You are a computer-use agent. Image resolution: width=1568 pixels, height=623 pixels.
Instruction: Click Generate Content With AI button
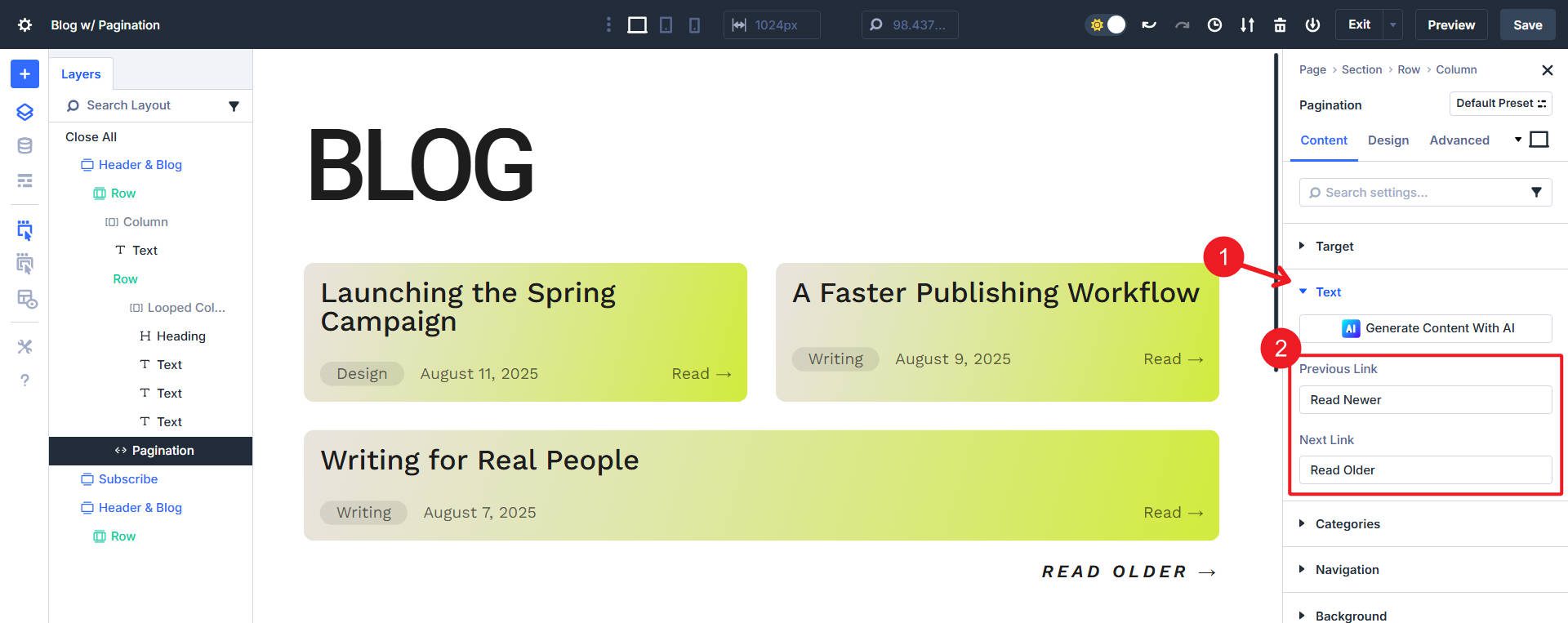1426,328
